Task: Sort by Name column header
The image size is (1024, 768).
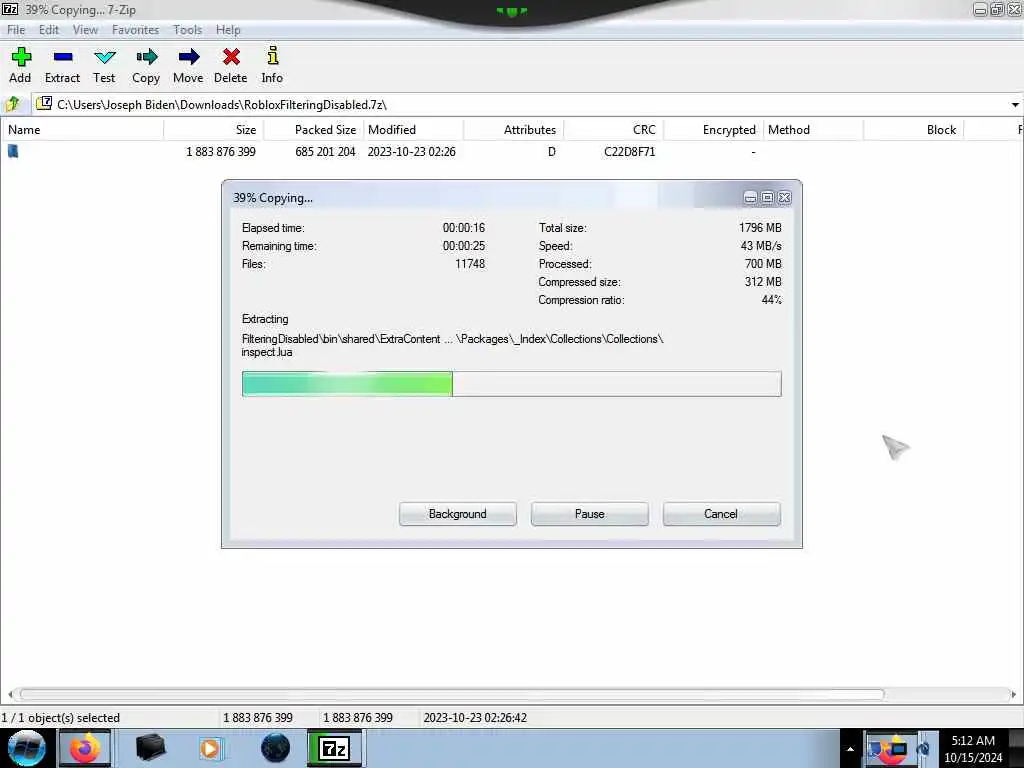Action: pos(82,129)
